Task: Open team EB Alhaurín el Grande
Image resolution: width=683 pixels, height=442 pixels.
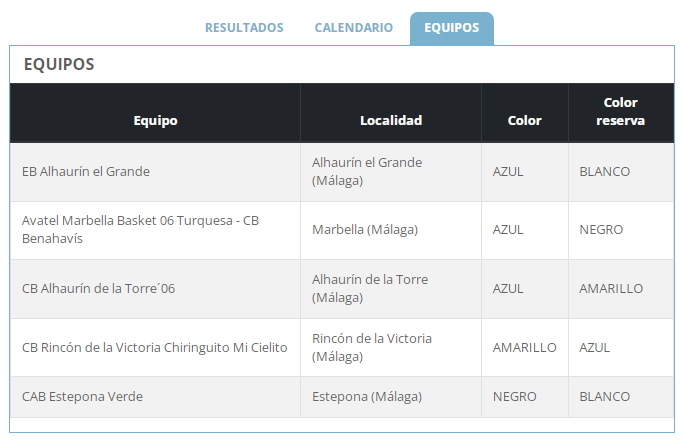Action: (x=86, y=171)
